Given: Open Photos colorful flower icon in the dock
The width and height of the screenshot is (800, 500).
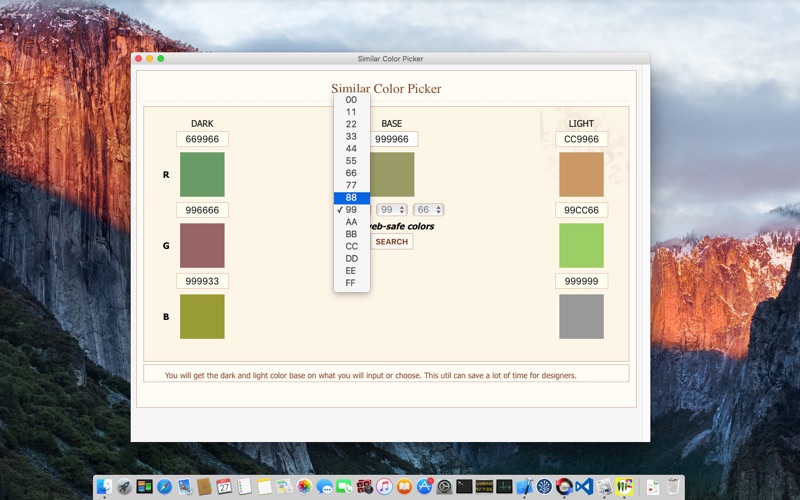Looking at the screenshot, I should [x=304, y=487].
